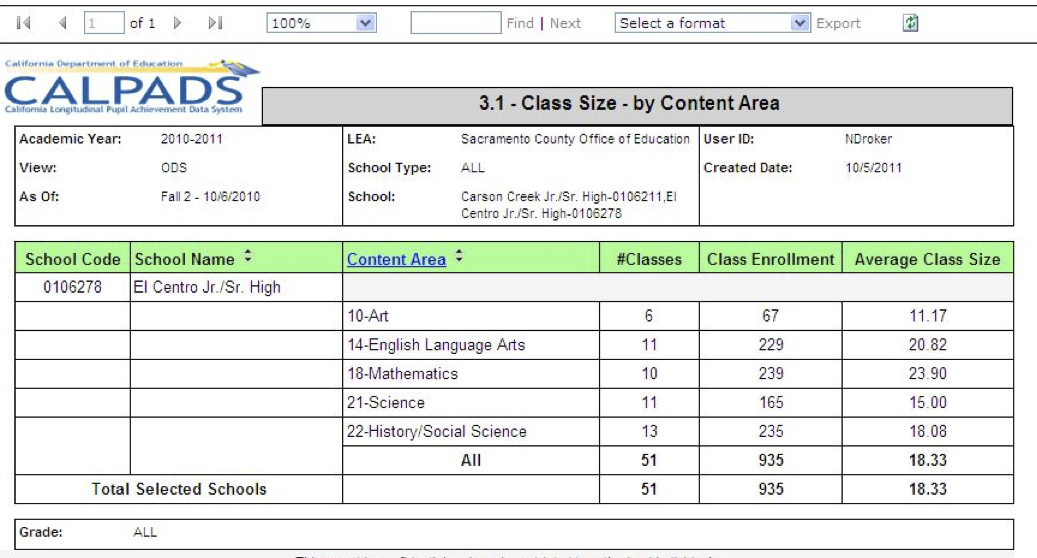
Task: Go to next page arrow
Action: (x=177, y=23)
